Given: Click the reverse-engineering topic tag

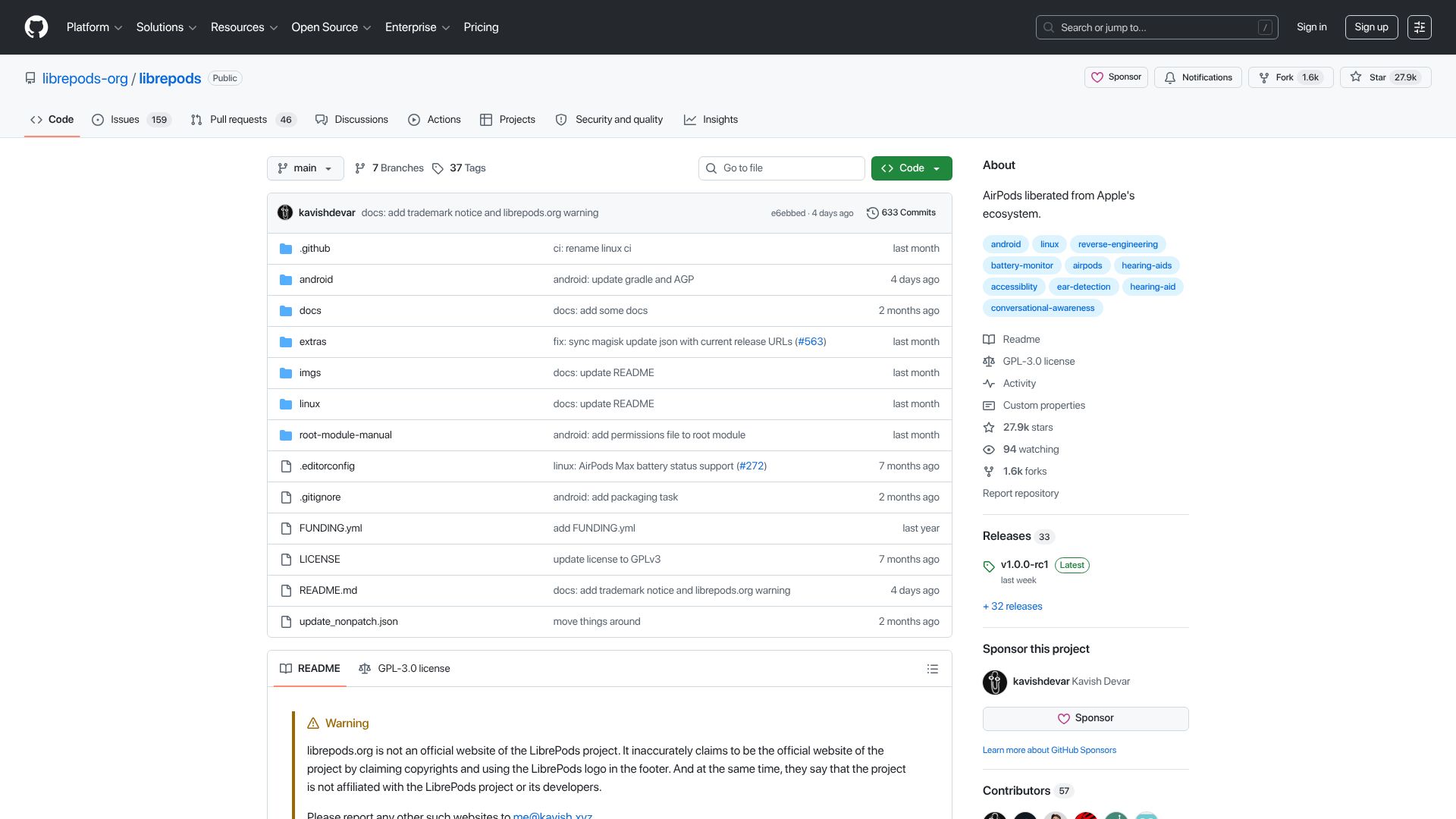Looking at the screenshot, I should tap(1118, 244).
